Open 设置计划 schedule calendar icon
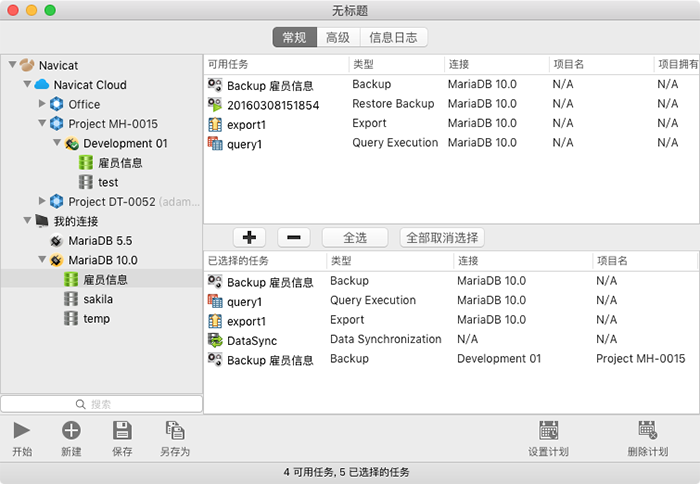The image size is (700, 484). pos(548,430)
